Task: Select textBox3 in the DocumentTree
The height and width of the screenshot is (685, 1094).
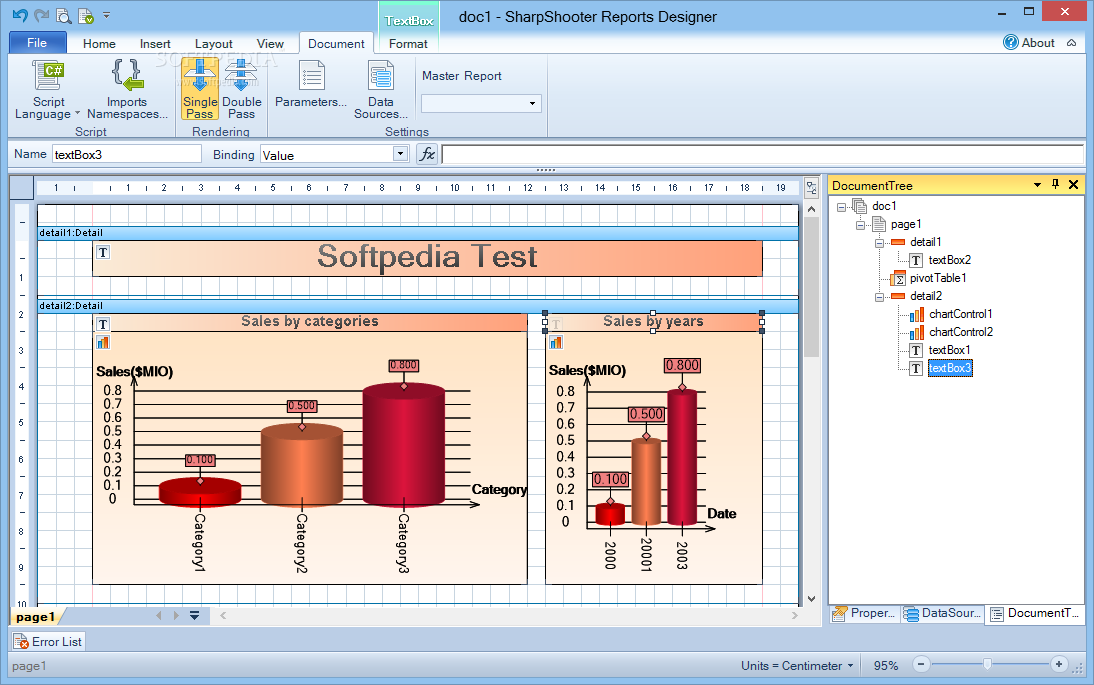Action: pyautogui.click(x=950, y=368)
